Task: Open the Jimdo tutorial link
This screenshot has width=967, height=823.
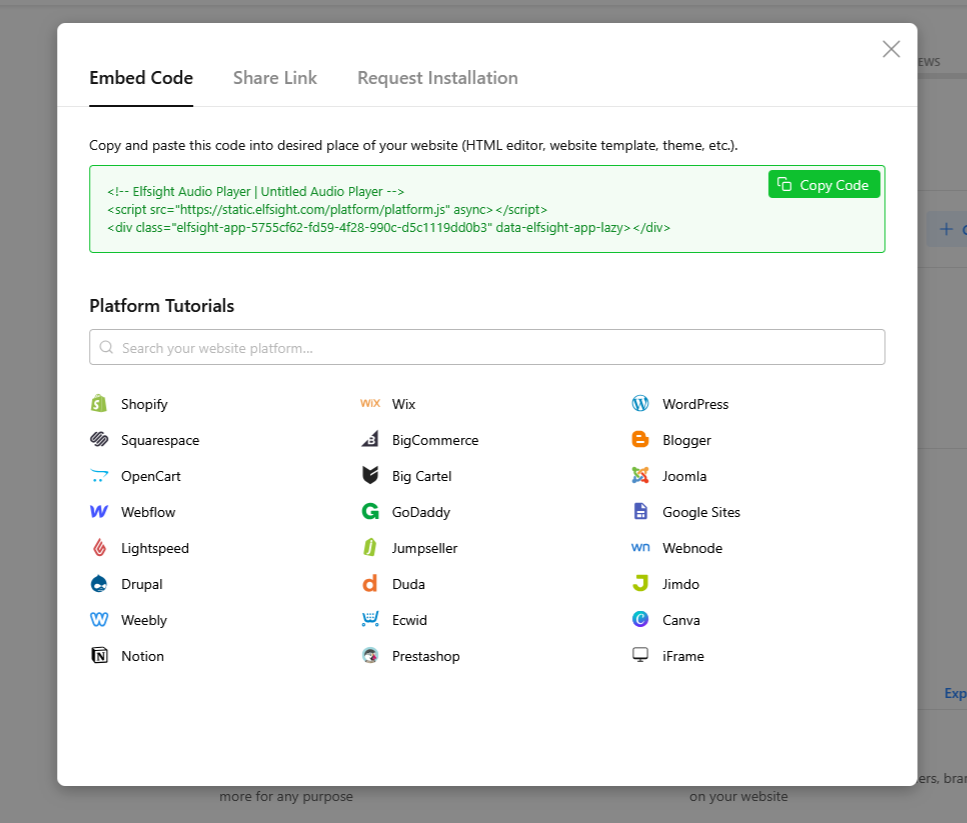Action: pos(681,584)
